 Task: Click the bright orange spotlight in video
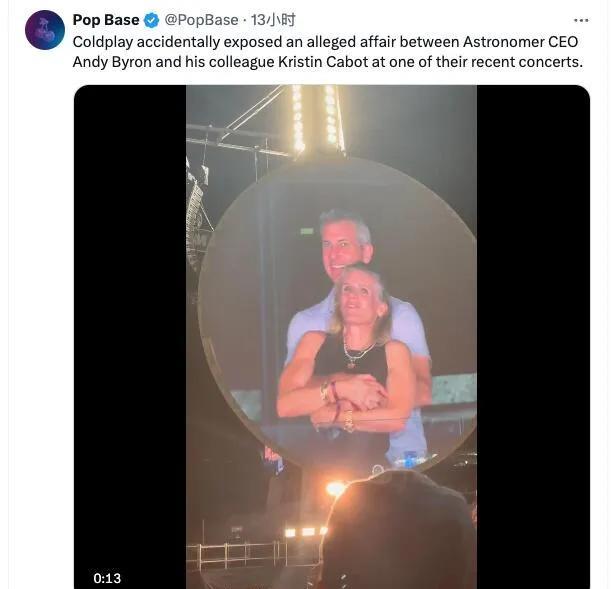[336, 489]
